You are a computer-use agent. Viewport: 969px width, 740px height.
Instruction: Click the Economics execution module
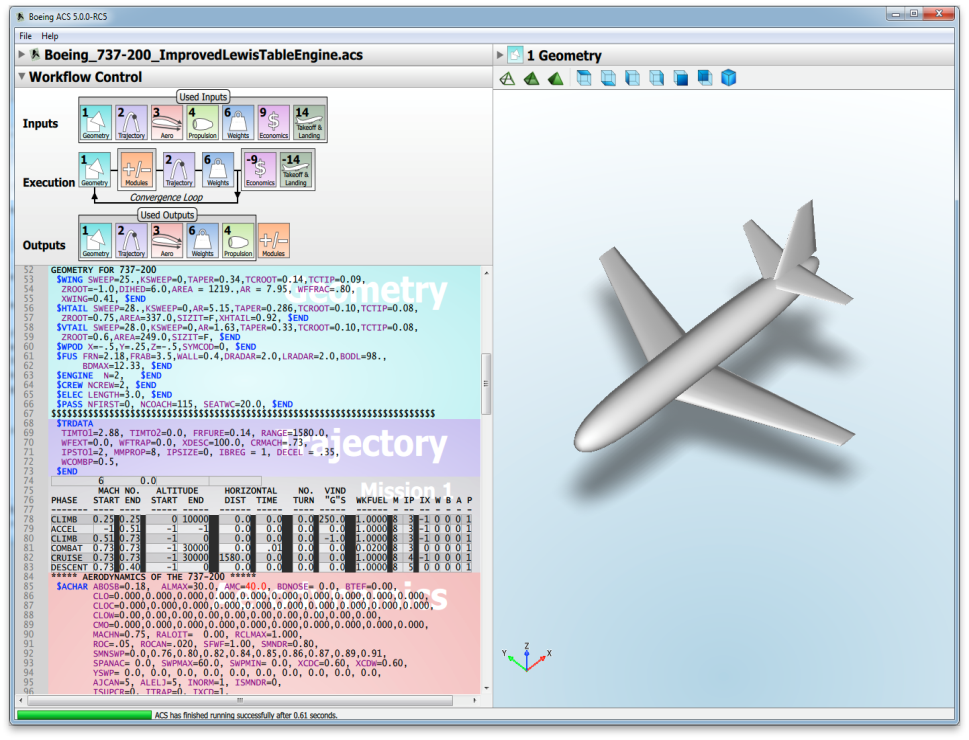pyautogui.click(x=260, y=170)
